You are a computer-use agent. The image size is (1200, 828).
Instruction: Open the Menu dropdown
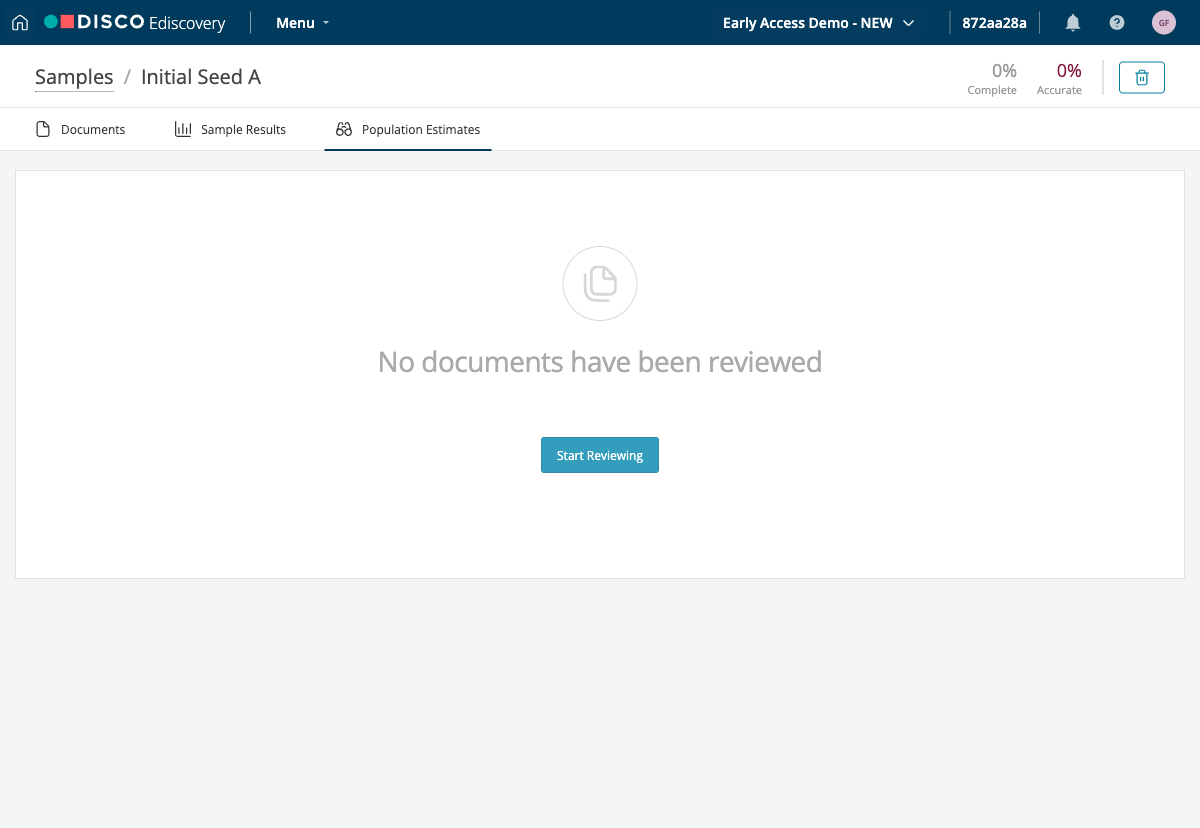302,23
